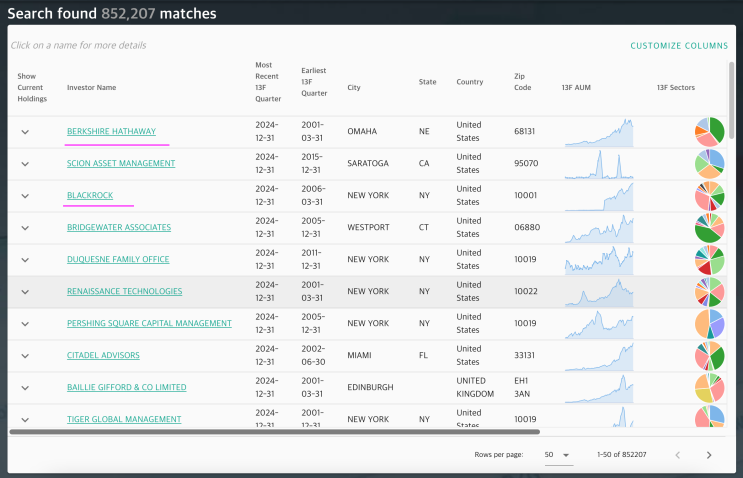Click the Customize Columns button
This screenshot has height=478, width=743.
pyautogui.click(x=679, y=46)
